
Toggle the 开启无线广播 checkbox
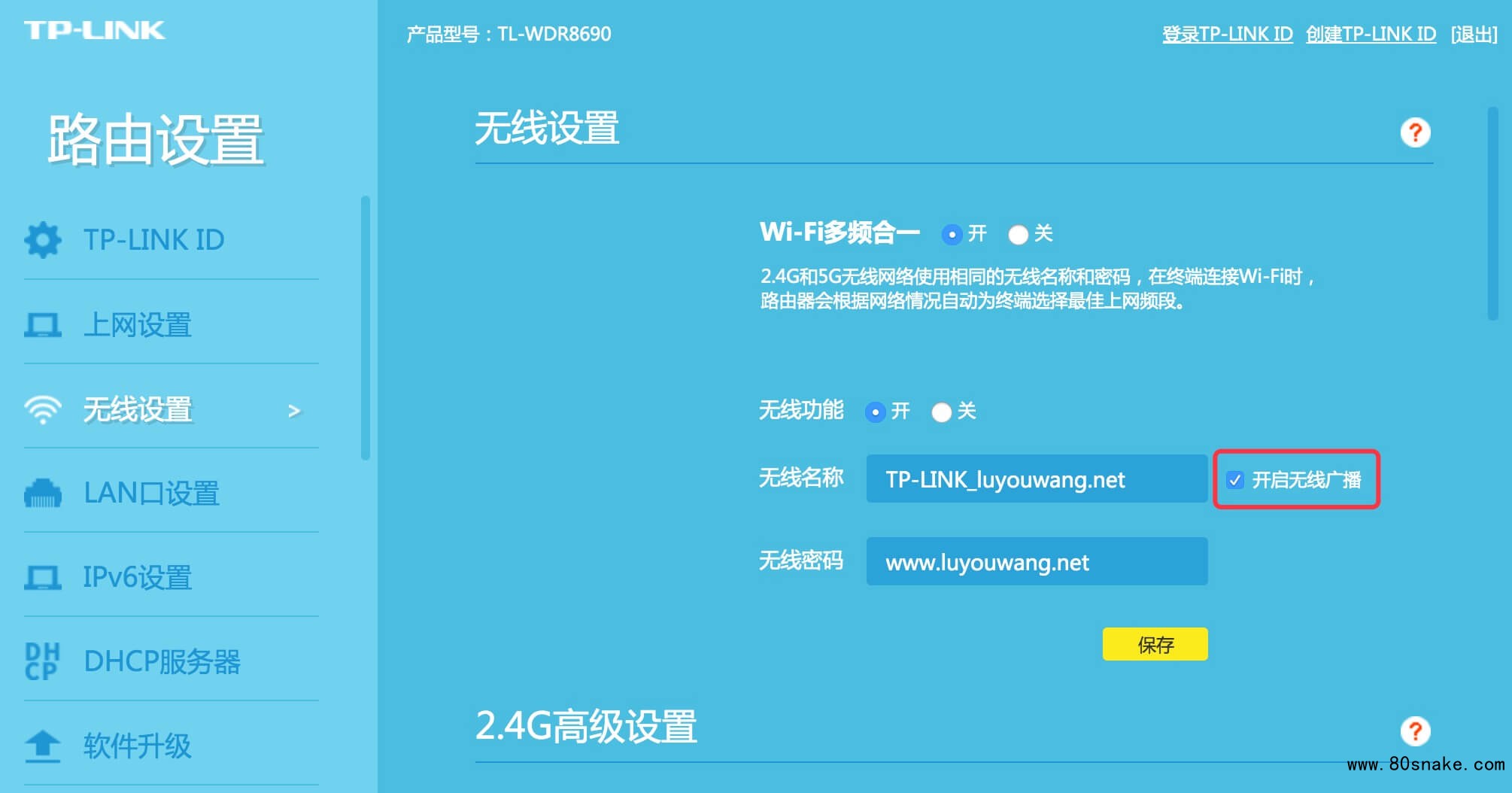tap(1235, 480)
